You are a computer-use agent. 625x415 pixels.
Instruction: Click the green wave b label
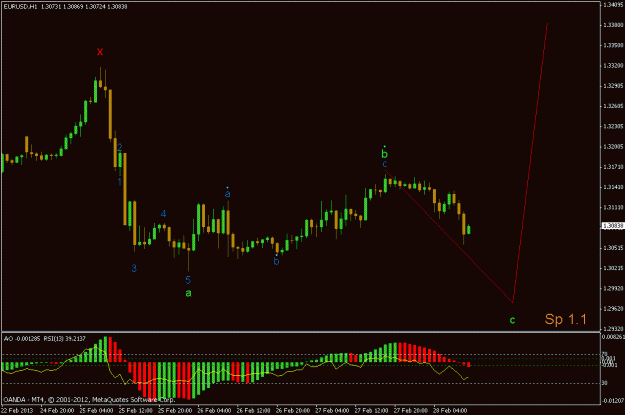(385, 153)
